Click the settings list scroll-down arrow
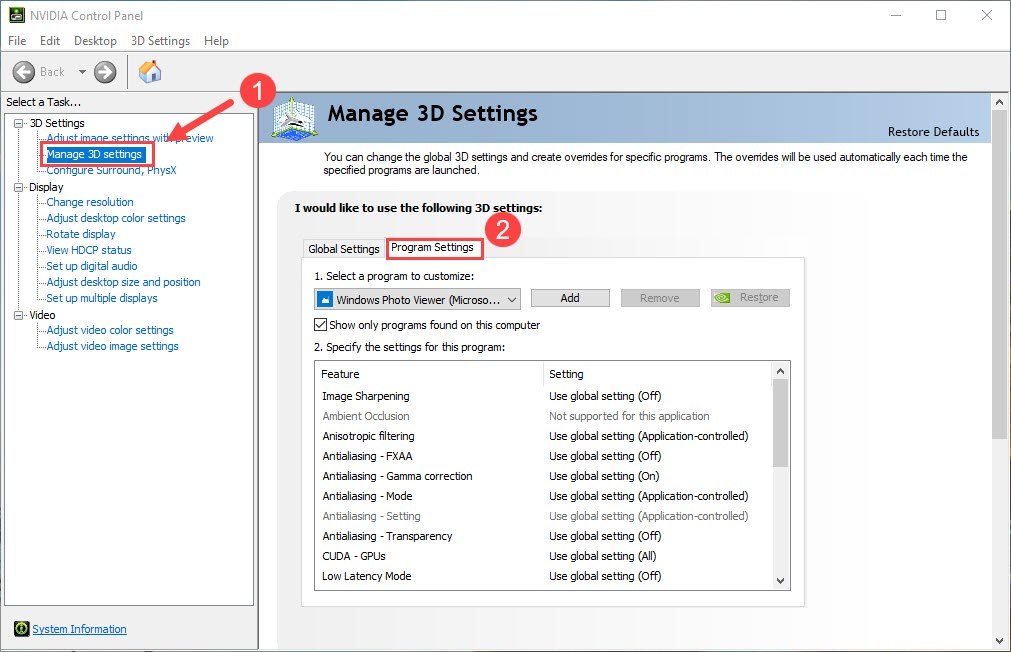The width and height of the screenshot is (1011, 652). pos(780,580)
